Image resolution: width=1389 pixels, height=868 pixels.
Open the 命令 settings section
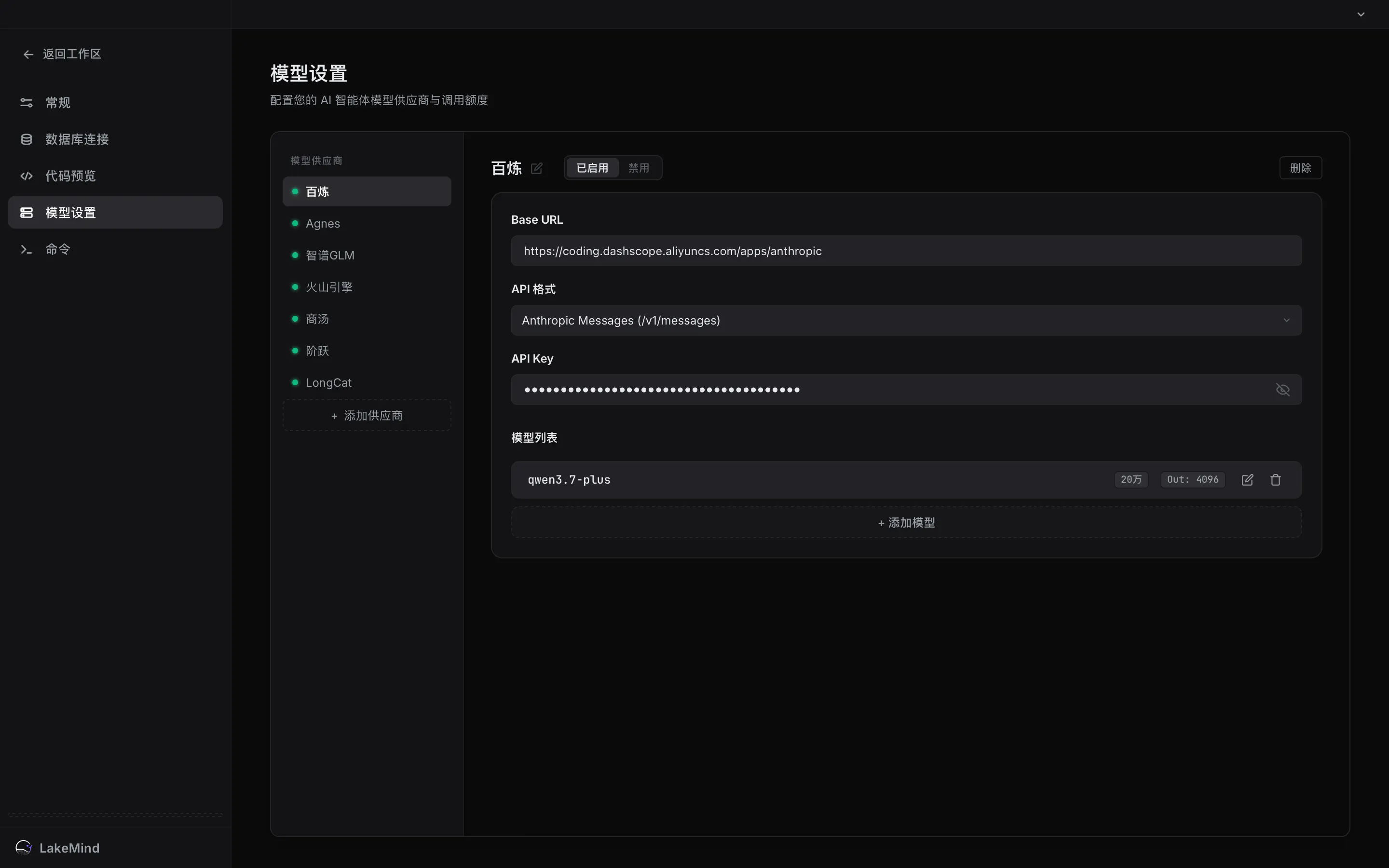[x=115, y=249]
